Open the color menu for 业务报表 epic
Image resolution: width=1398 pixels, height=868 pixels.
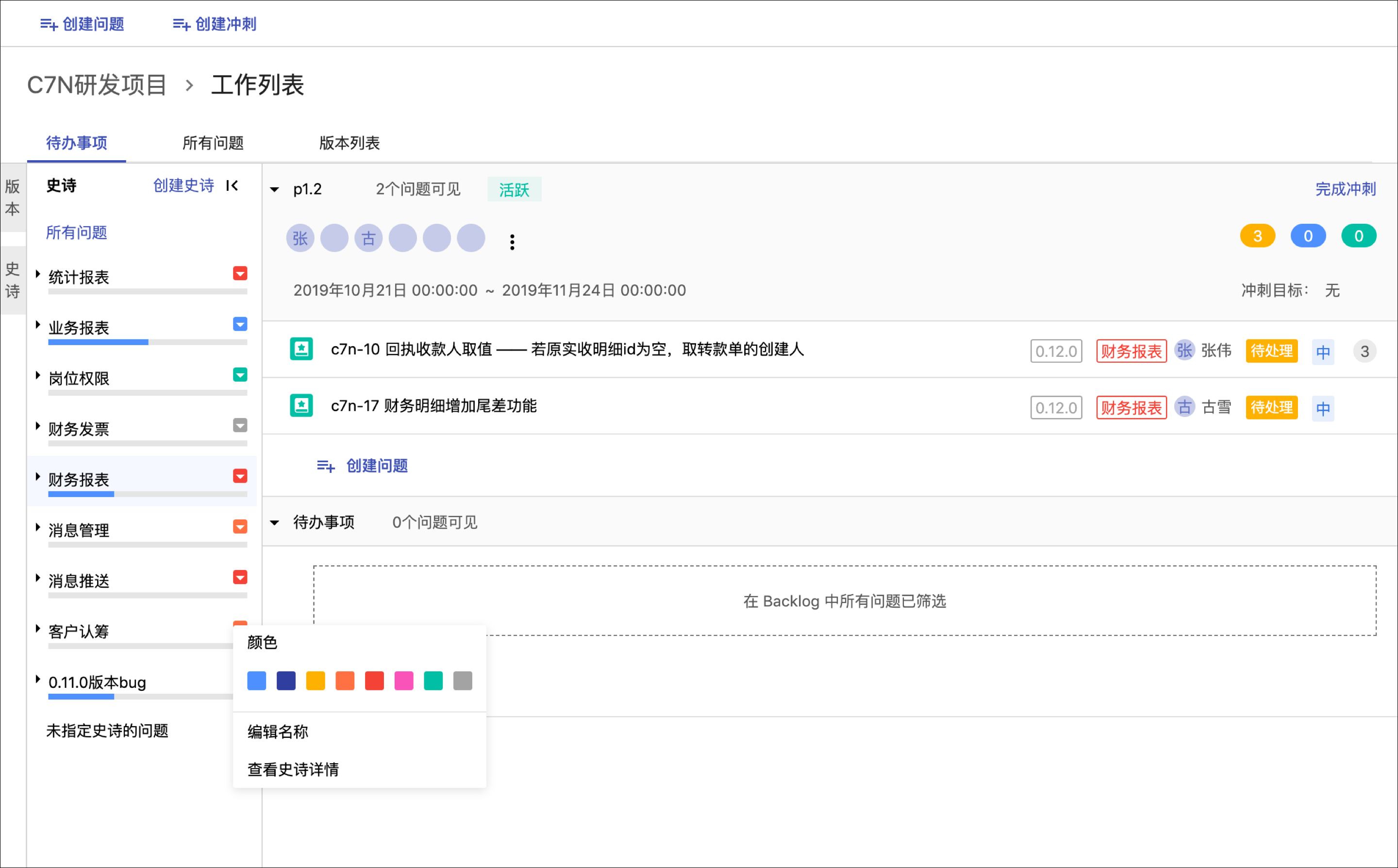coord(240,324)
